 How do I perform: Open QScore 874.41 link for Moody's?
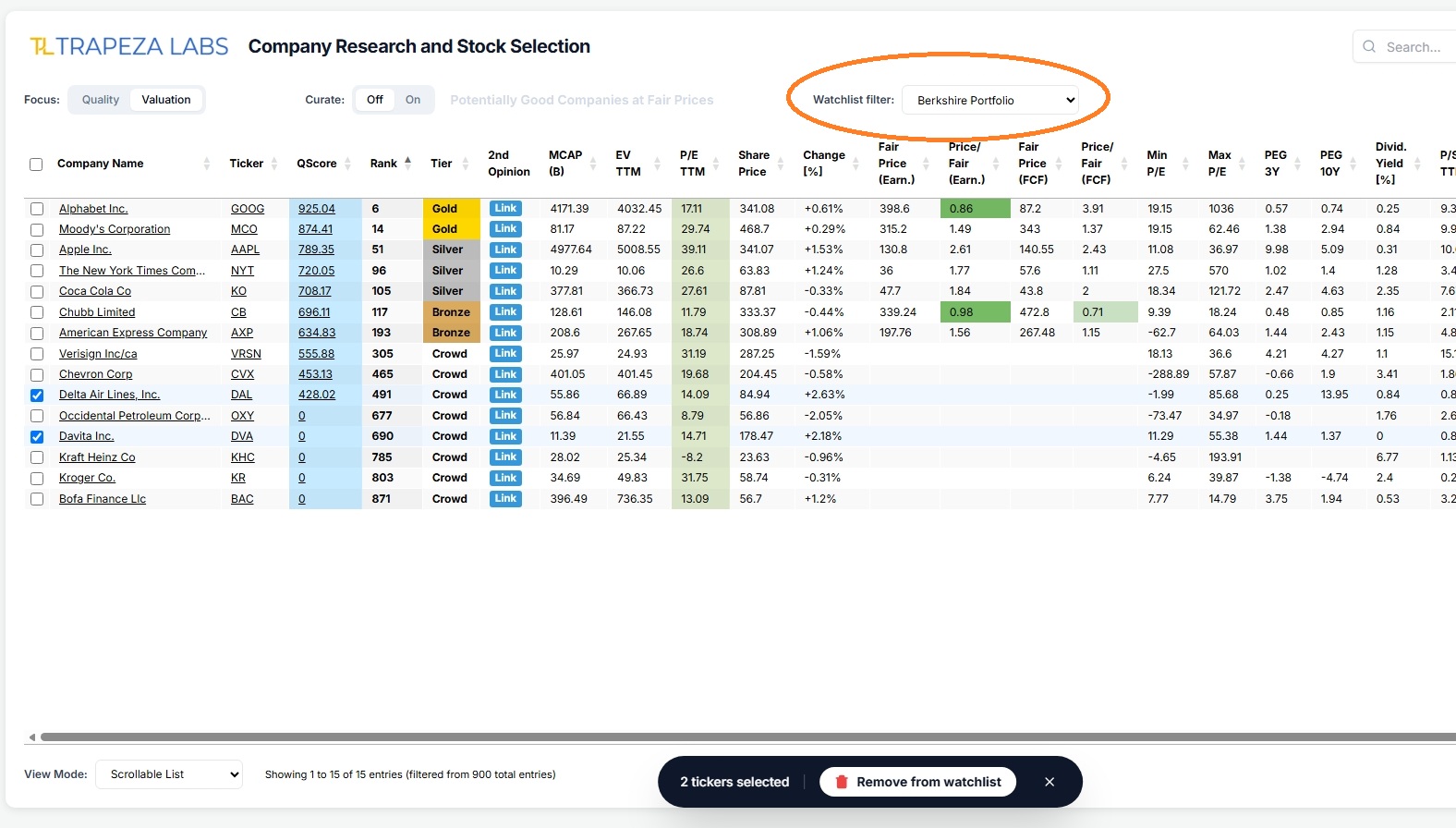[315, 229]
